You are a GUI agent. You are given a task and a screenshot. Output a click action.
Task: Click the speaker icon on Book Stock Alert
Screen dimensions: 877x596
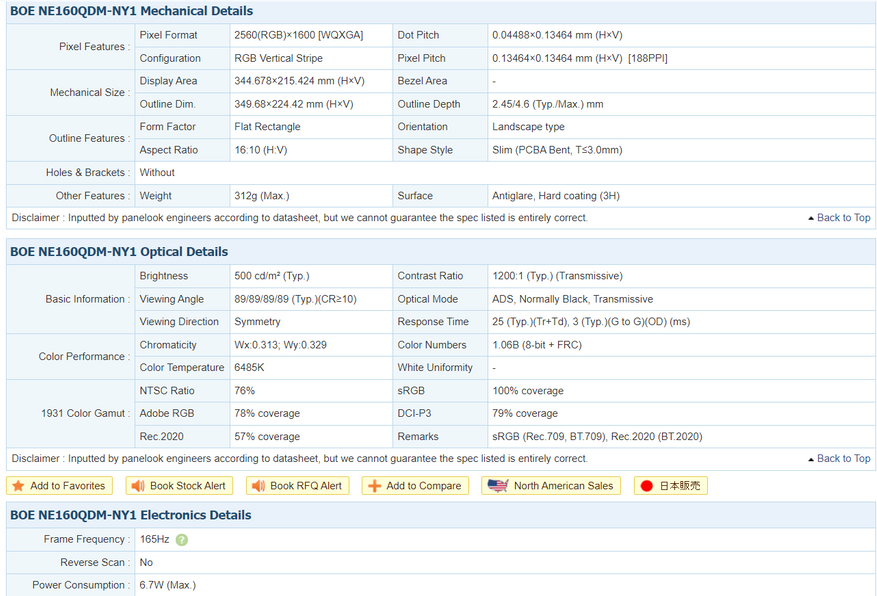coord(137,486)
